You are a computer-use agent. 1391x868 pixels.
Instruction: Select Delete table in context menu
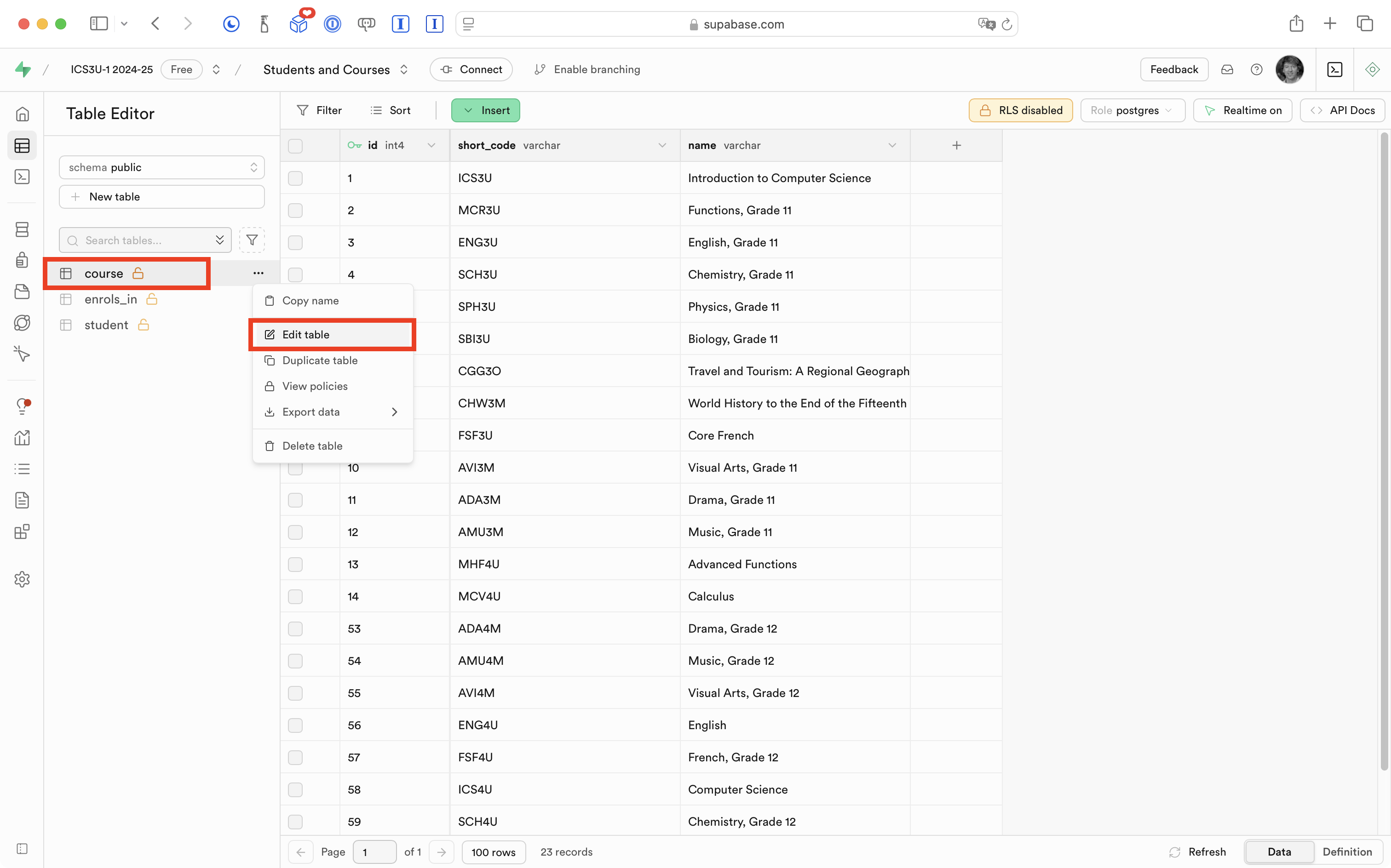click(312, 446)
